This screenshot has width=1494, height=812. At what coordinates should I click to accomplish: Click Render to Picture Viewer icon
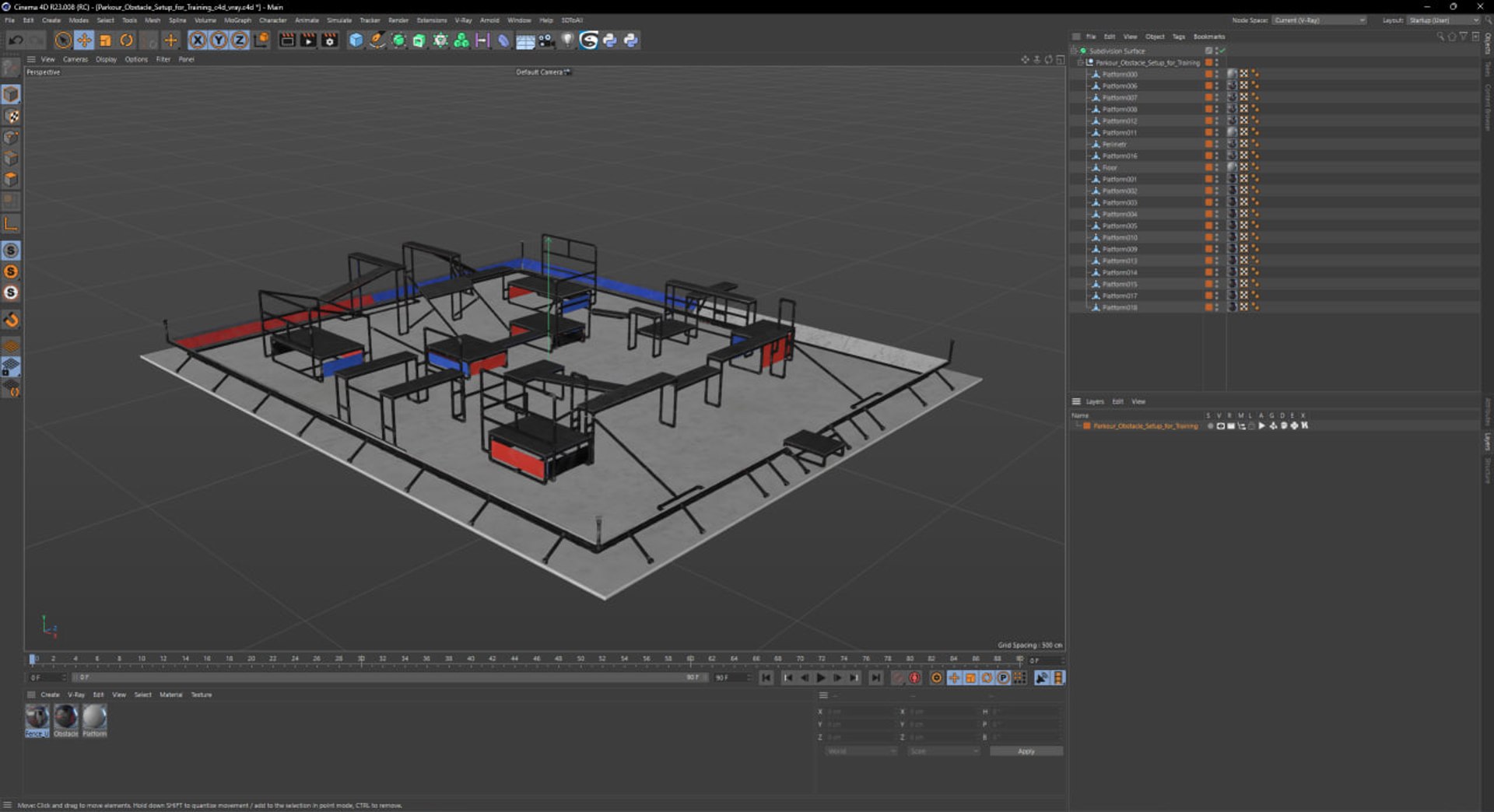(308, 40)
